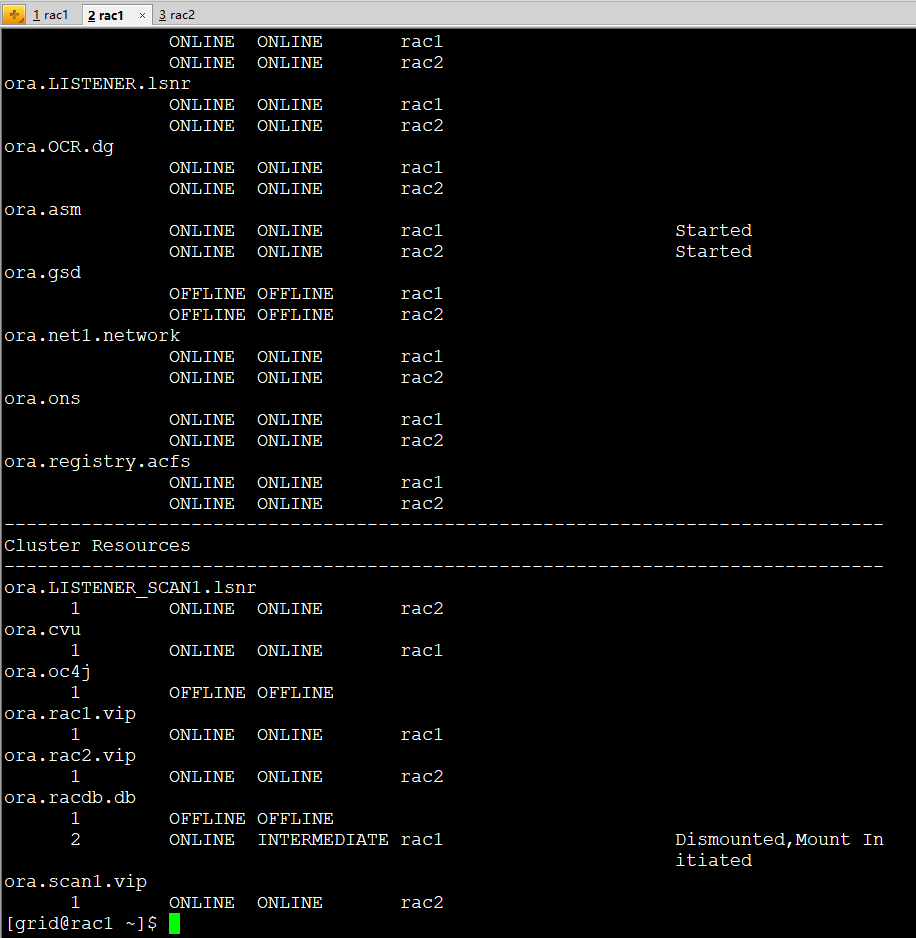The width and height of the screenshot is (916, 938).
Task: Click 'rac2' on the ora.gsd OFFLINE row
Action: (x=422, y=315)
